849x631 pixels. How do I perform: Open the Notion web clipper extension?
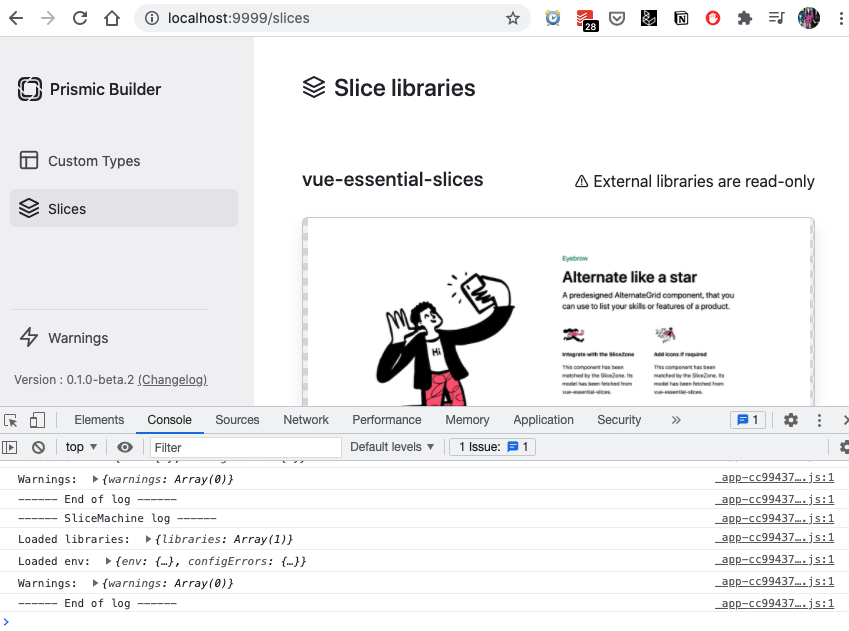[x=681, y=18]
